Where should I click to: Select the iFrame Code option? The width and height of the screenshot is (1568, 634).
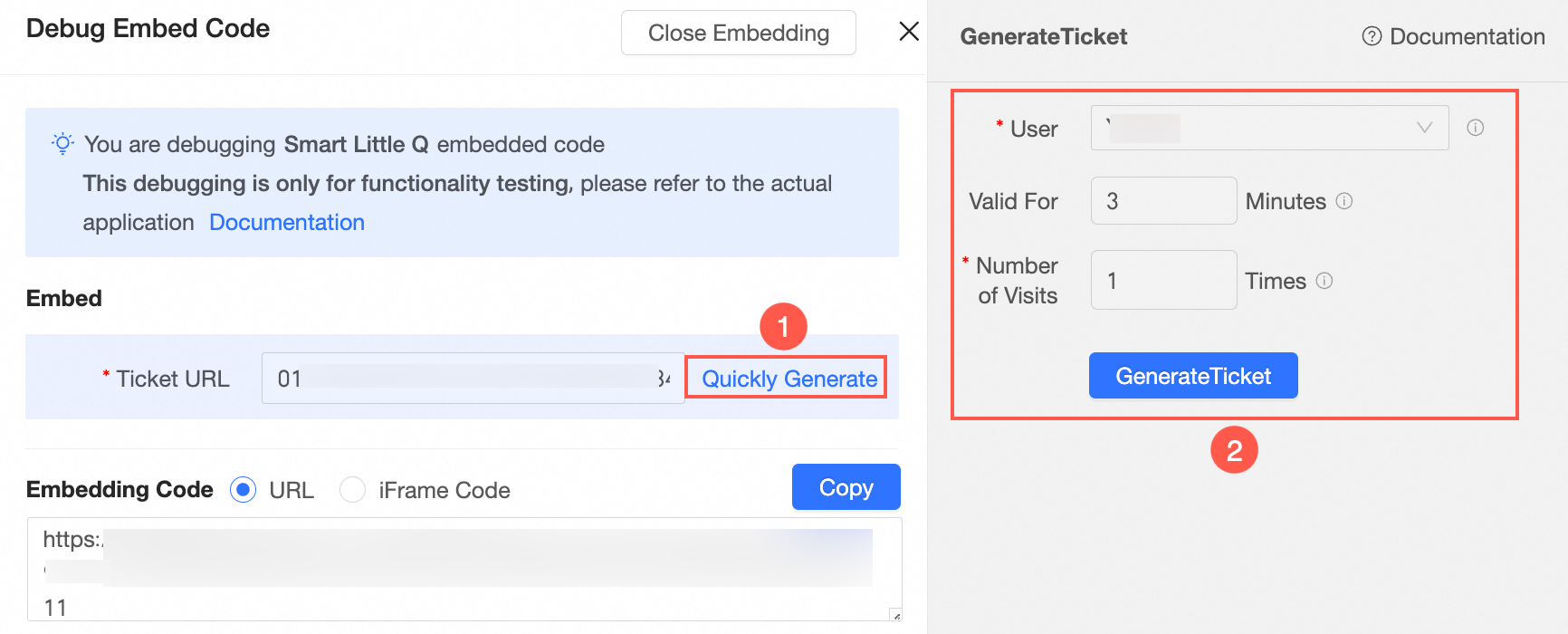coord(352,490)
